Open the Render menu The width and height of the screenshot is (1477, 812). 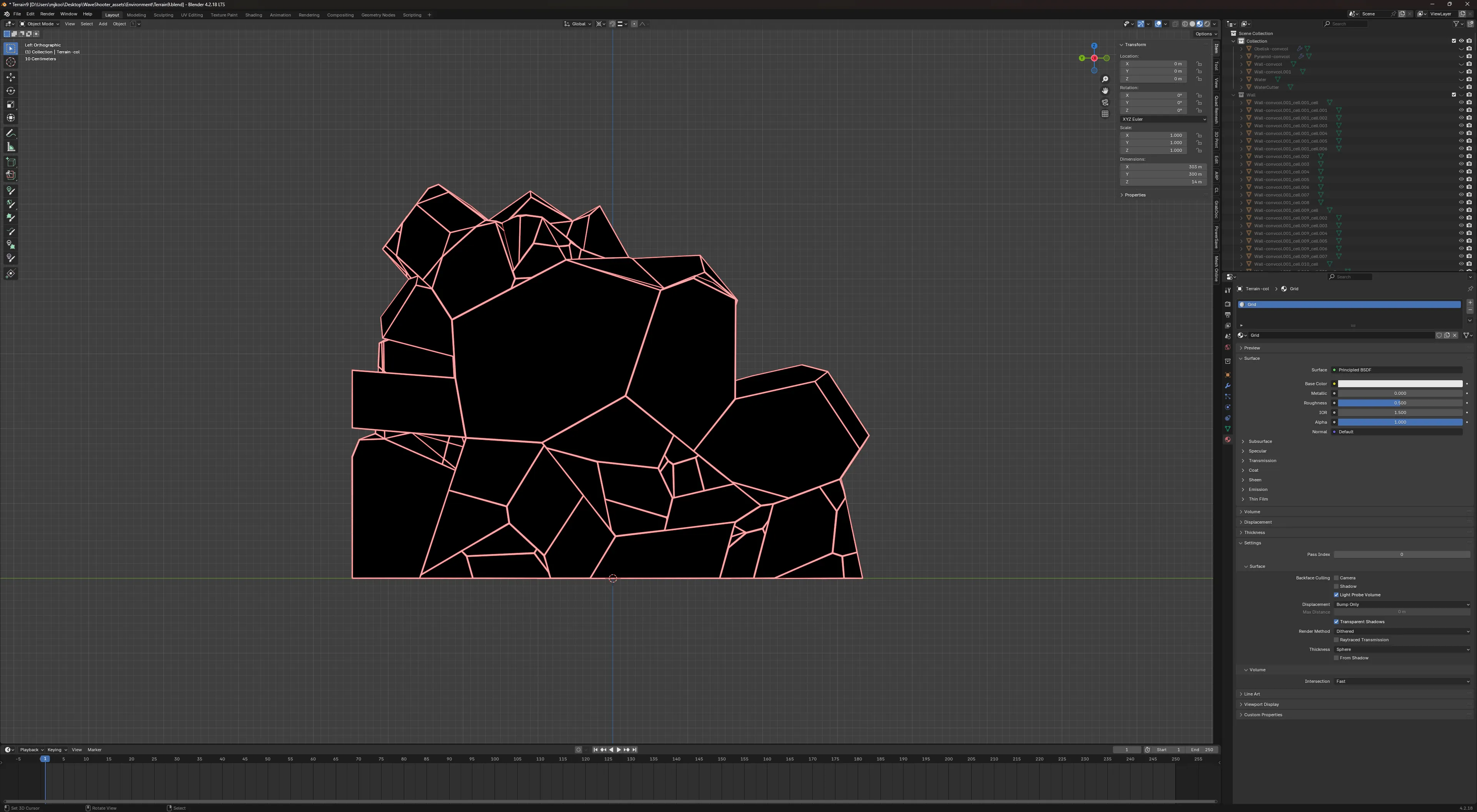[47, 14]
